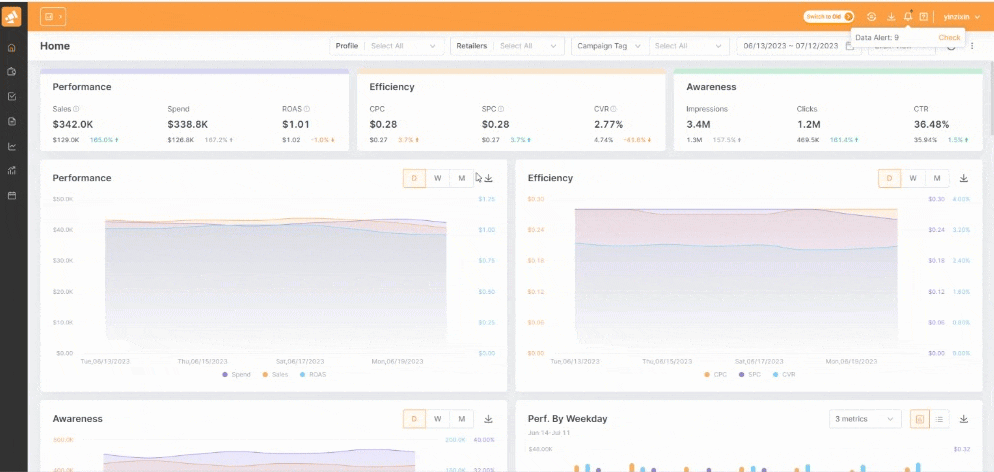994x472 pixels.
Task: Set Awareness chart to daily view
Action: (414, 419)
